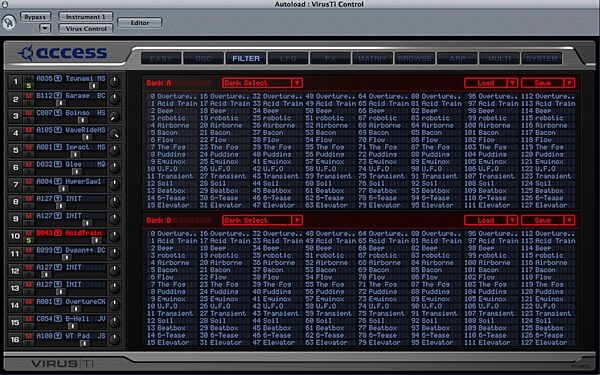Click the Virus Control button

click(x=86, y=29)
